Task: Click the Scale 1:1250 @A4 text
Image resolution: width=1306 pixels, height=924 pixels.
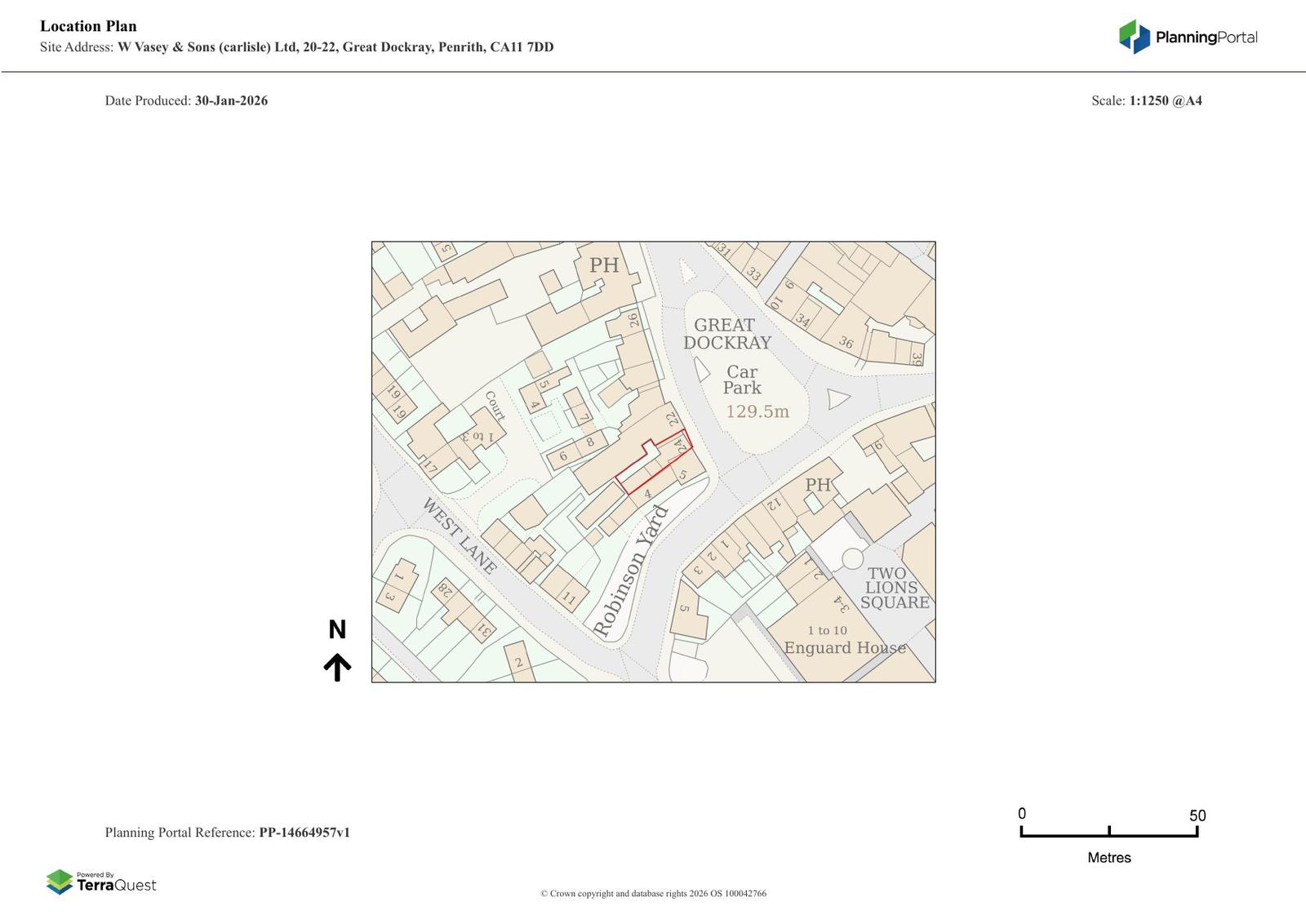Action: (x=1165, y=100)
